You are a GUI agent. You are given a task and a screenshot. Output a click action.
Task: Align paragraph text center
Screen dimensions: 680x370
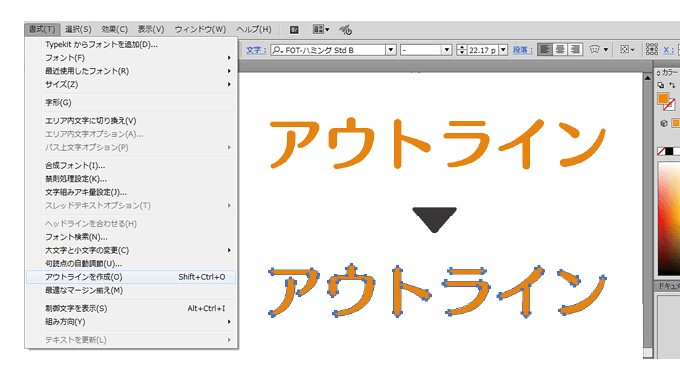560,49
